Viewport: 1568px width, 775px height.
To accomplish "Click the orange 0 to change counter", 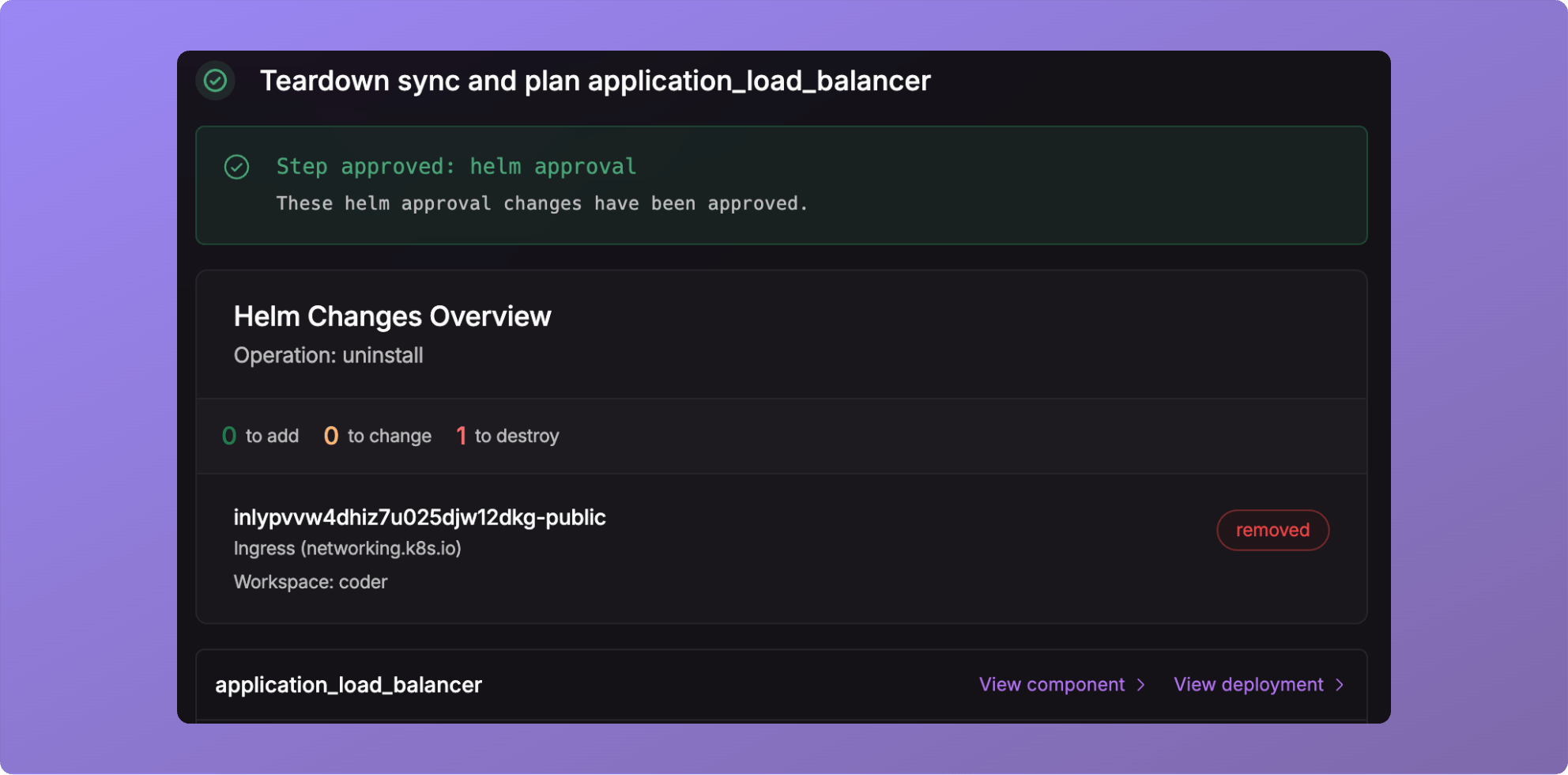I will tap(378, 436).
